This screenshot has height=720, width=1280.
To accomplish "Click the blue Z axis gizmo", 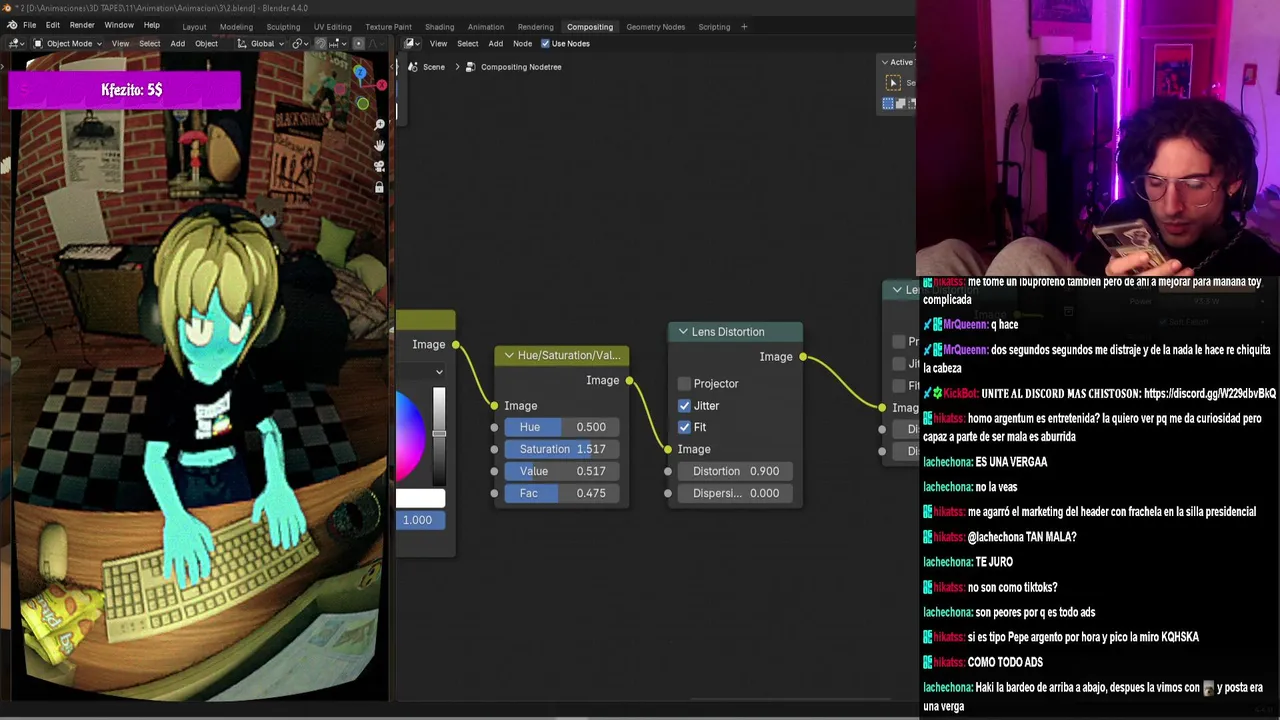I will [360, 73].
